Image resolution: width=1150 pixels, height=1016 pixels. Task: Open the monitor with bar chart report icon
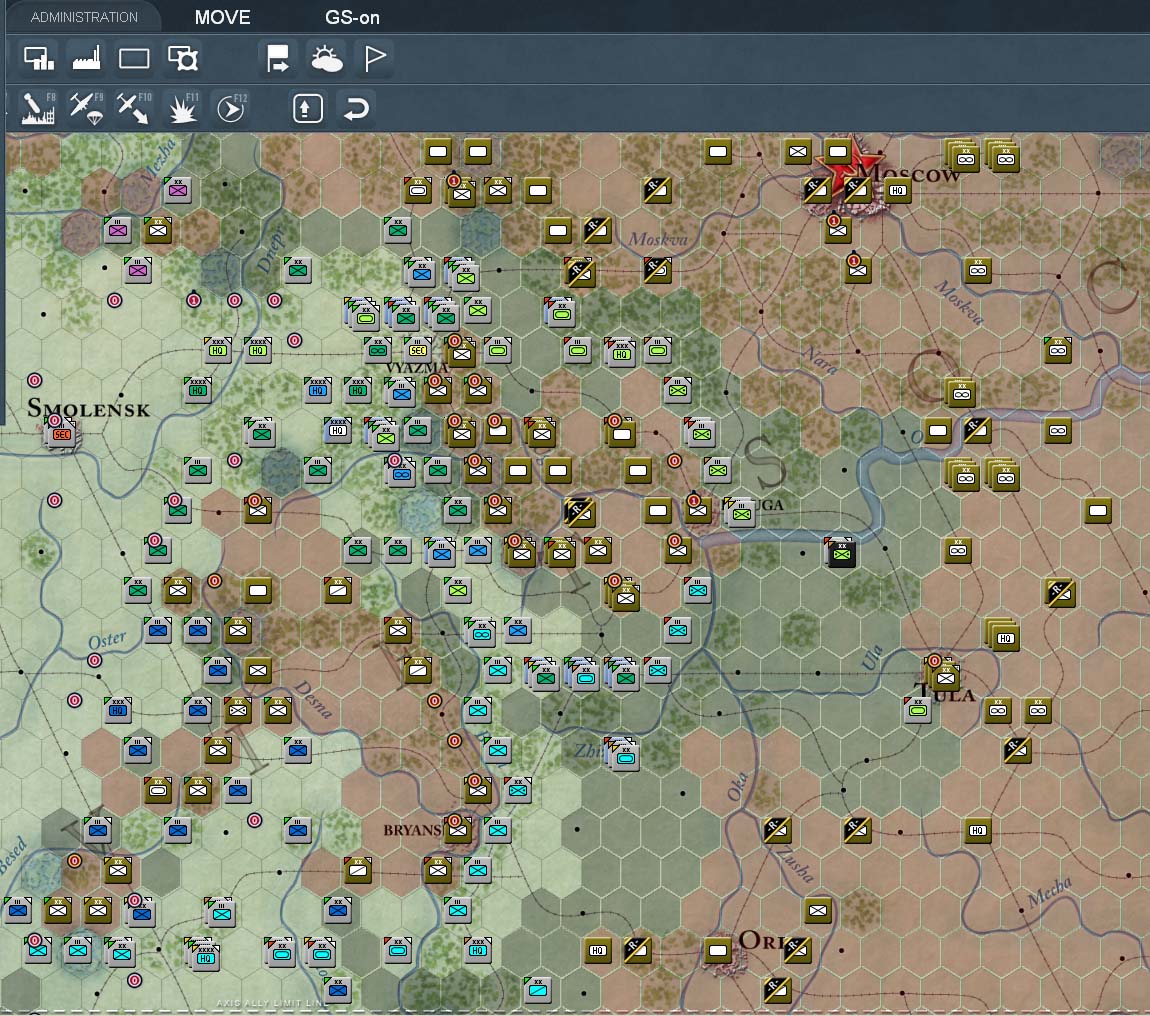click(40, 59)
